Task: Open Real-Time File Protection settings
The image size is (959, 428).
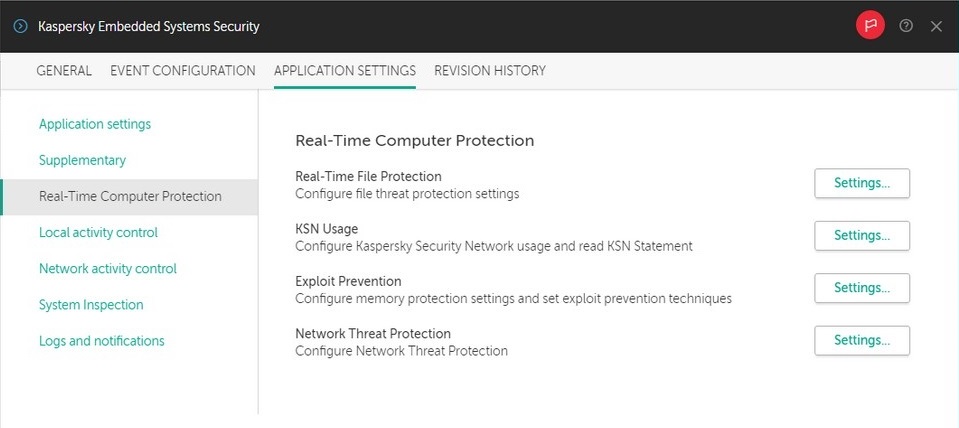Action: 862,183
